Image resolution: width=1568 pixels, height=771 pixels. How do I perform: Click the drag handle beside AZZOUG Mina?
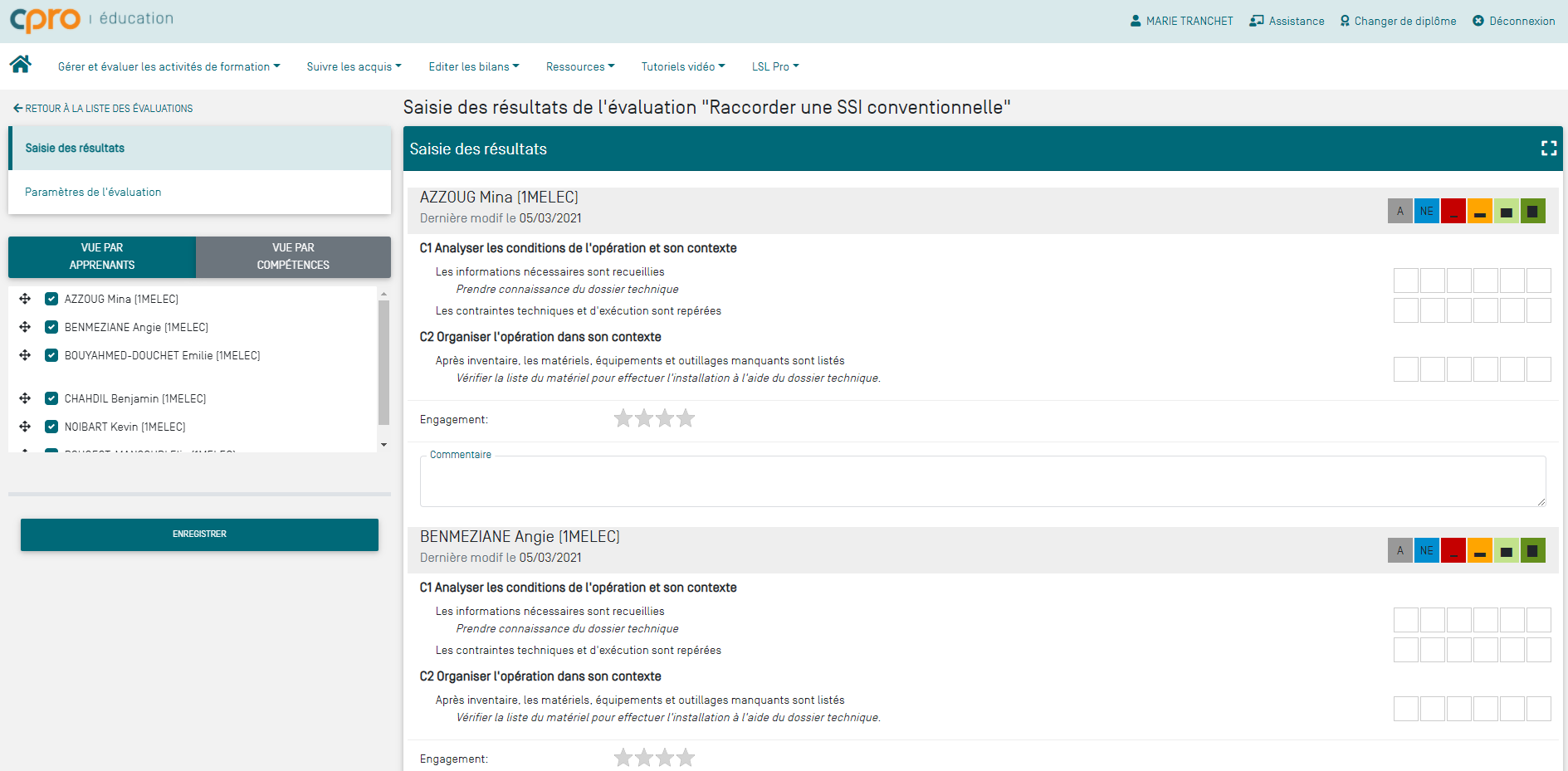[25, 299]
